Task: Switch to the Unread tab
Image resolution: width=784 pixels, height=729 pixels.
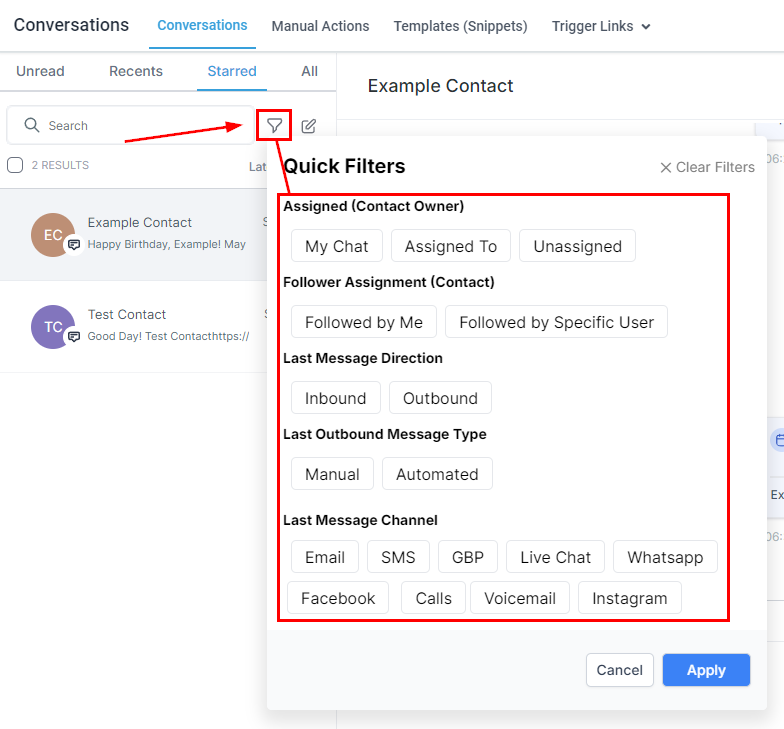Action: pyautogui.click(x=40, y=72)
